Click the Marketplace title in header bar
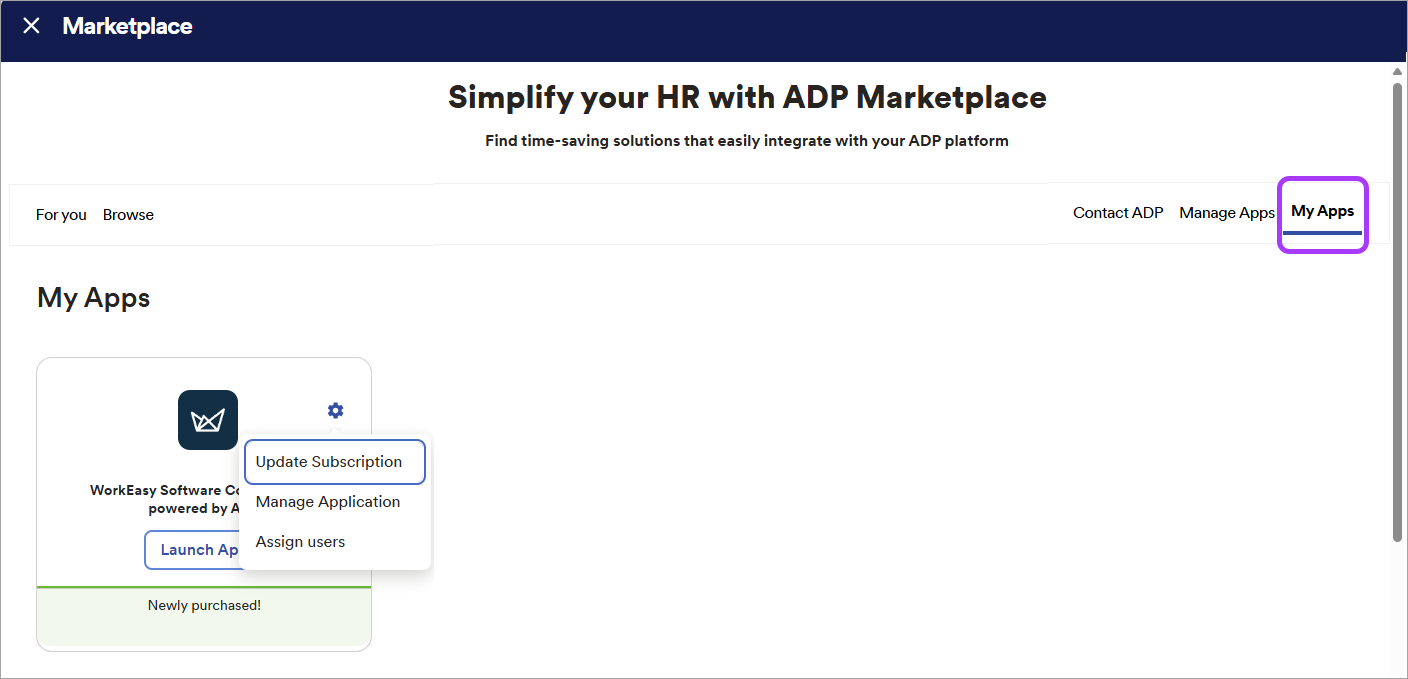Viewport: 1408px width, 679px height. pos(127,26)
